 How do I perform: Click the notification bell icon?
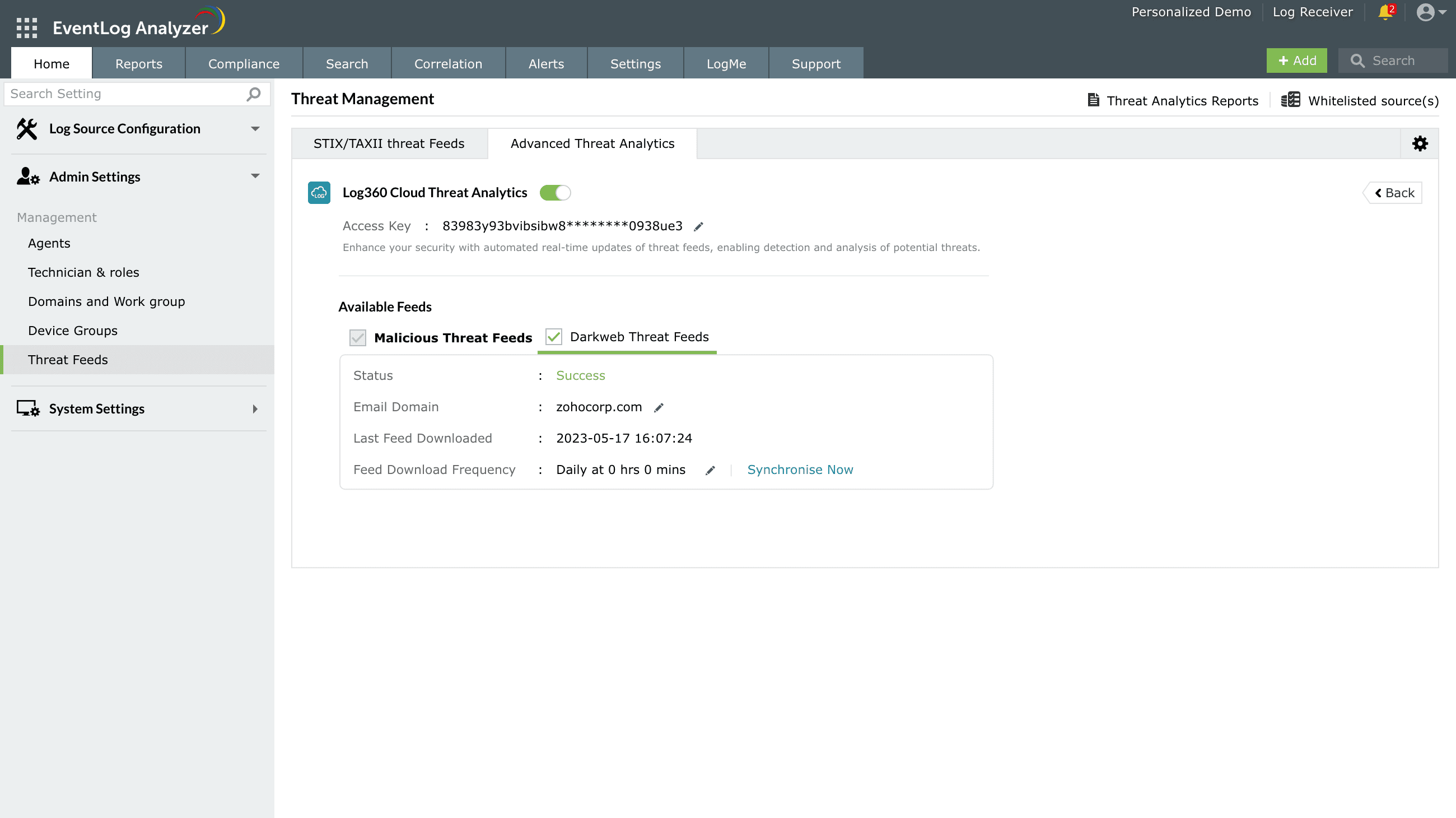click(1385, 12)
